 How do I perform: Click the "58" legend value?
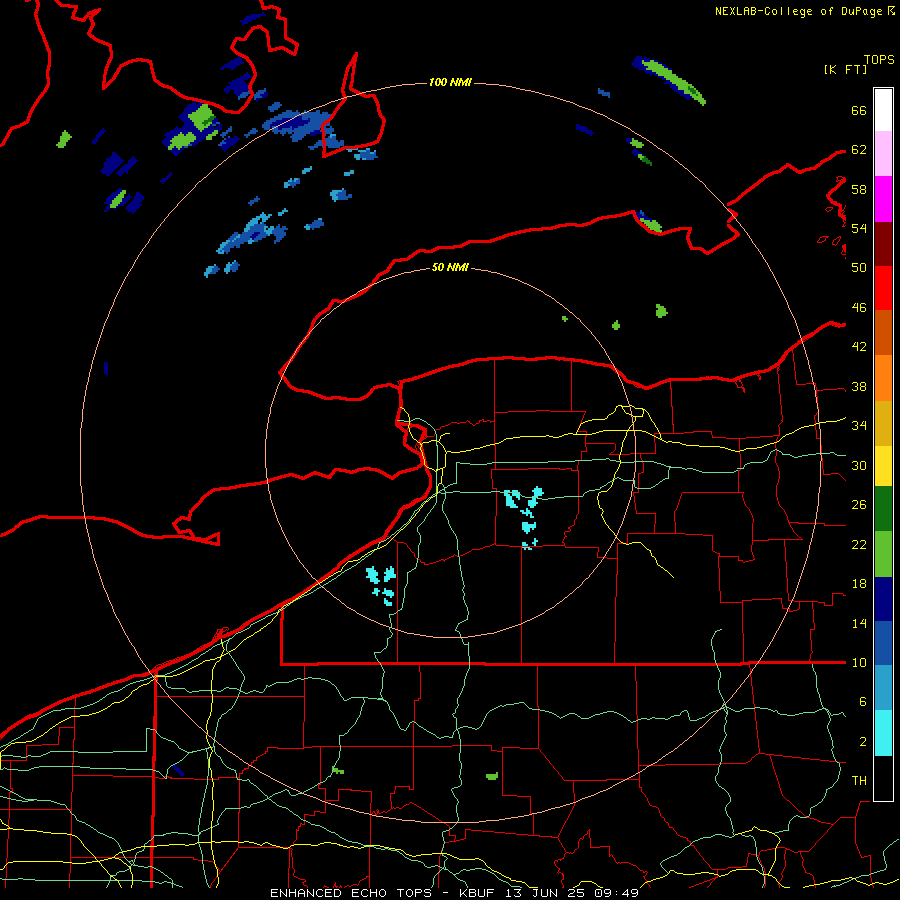pyautogui.click(x=859, y=189)
